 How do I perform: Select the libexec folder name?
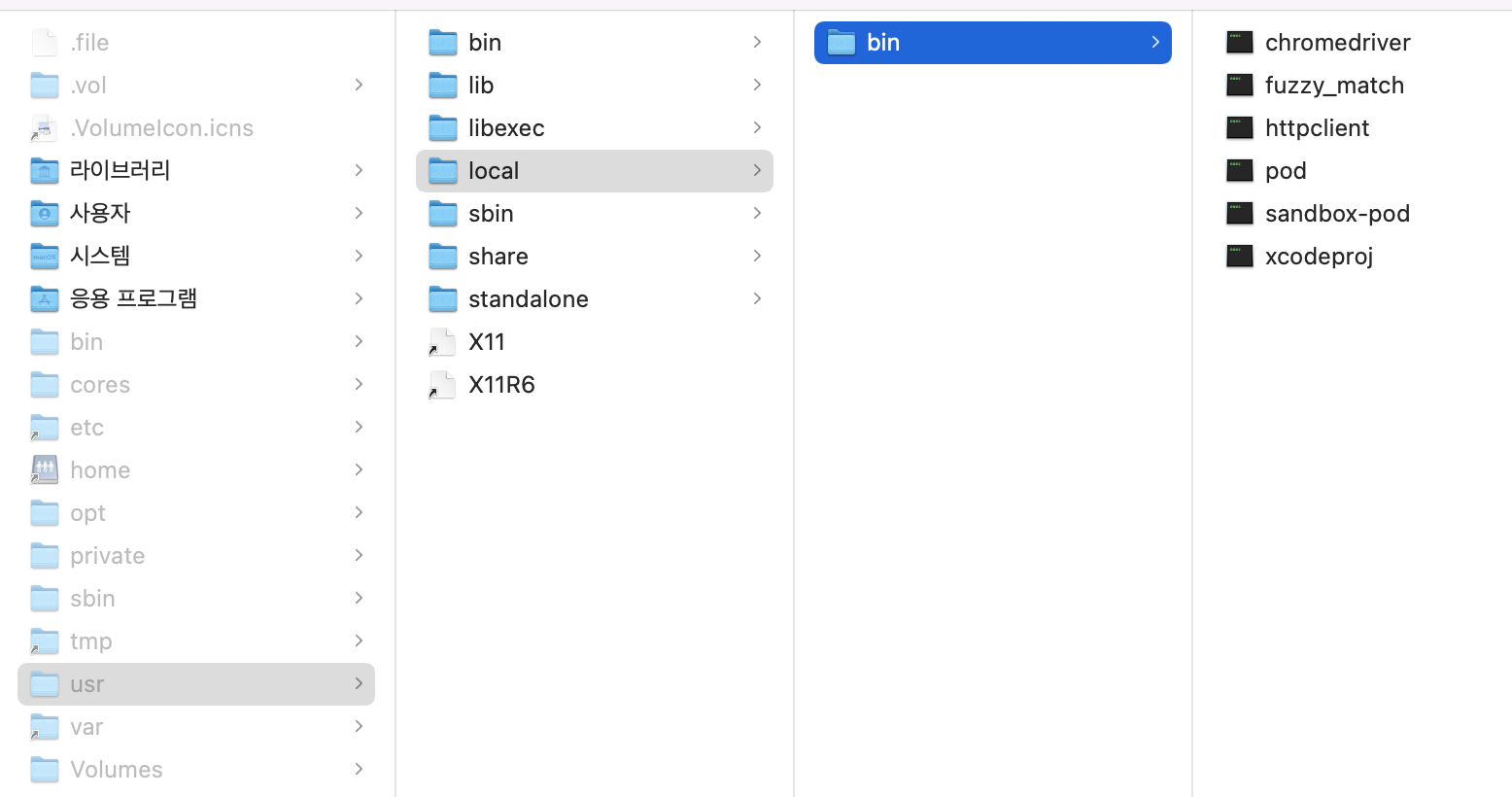click(x=506, y=128)
